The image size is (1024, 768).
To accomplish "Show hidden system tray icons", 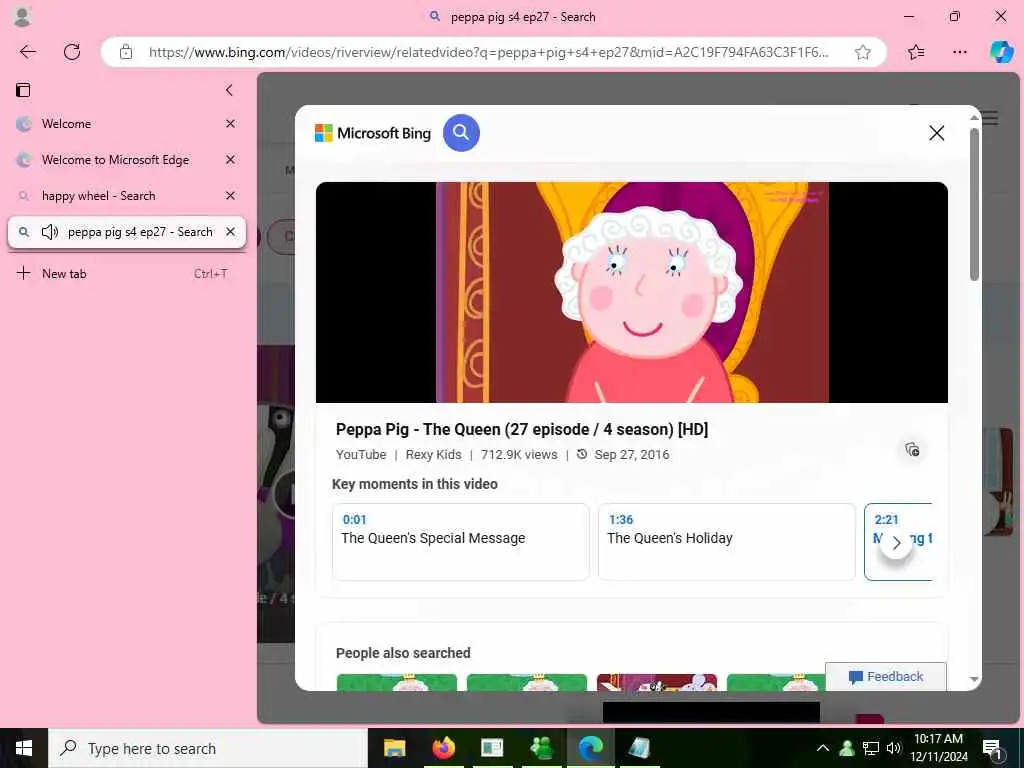I will point(823,748).
